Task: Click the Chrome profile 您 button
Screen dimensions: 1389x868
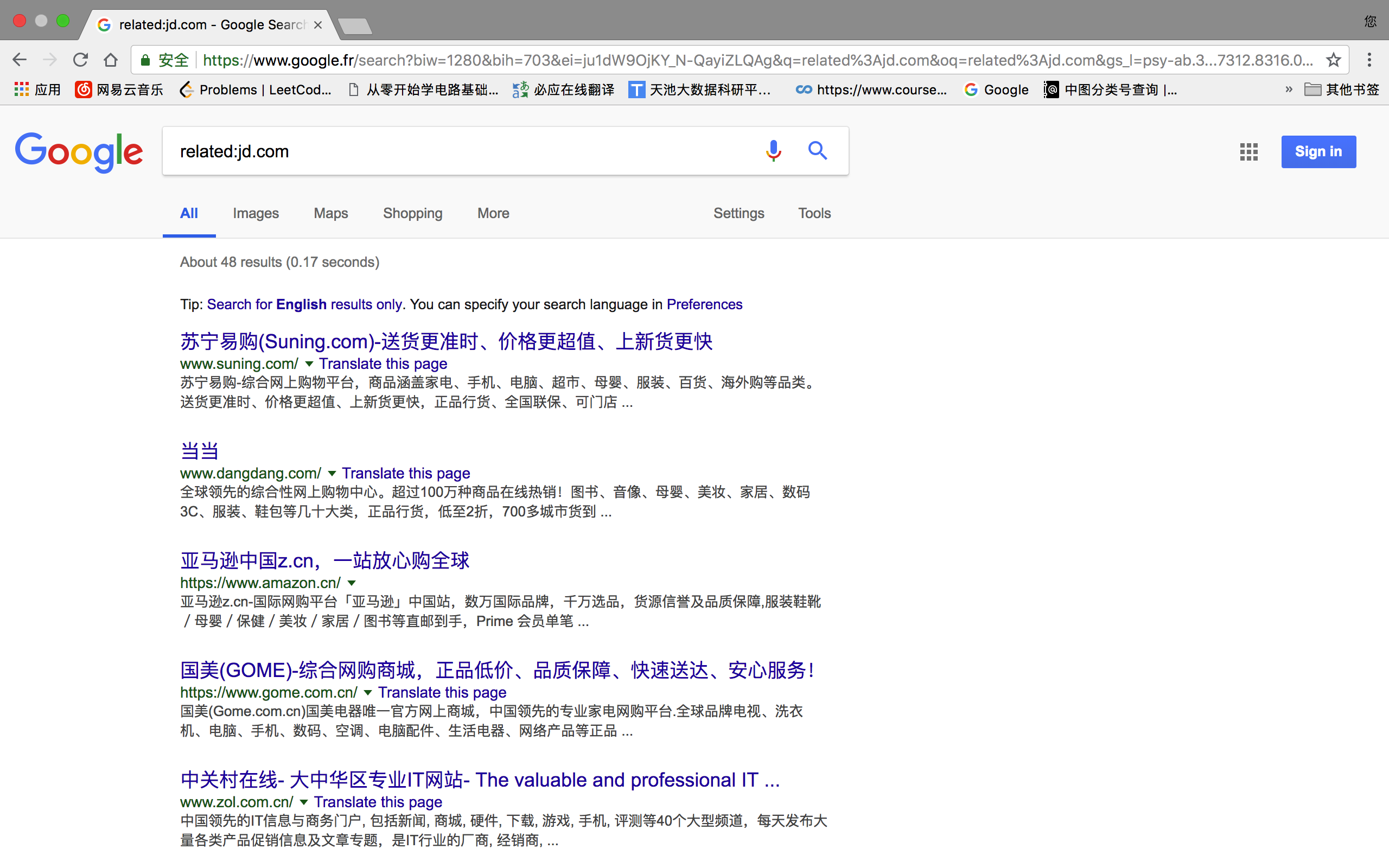Action: (x=1370, y=22)
